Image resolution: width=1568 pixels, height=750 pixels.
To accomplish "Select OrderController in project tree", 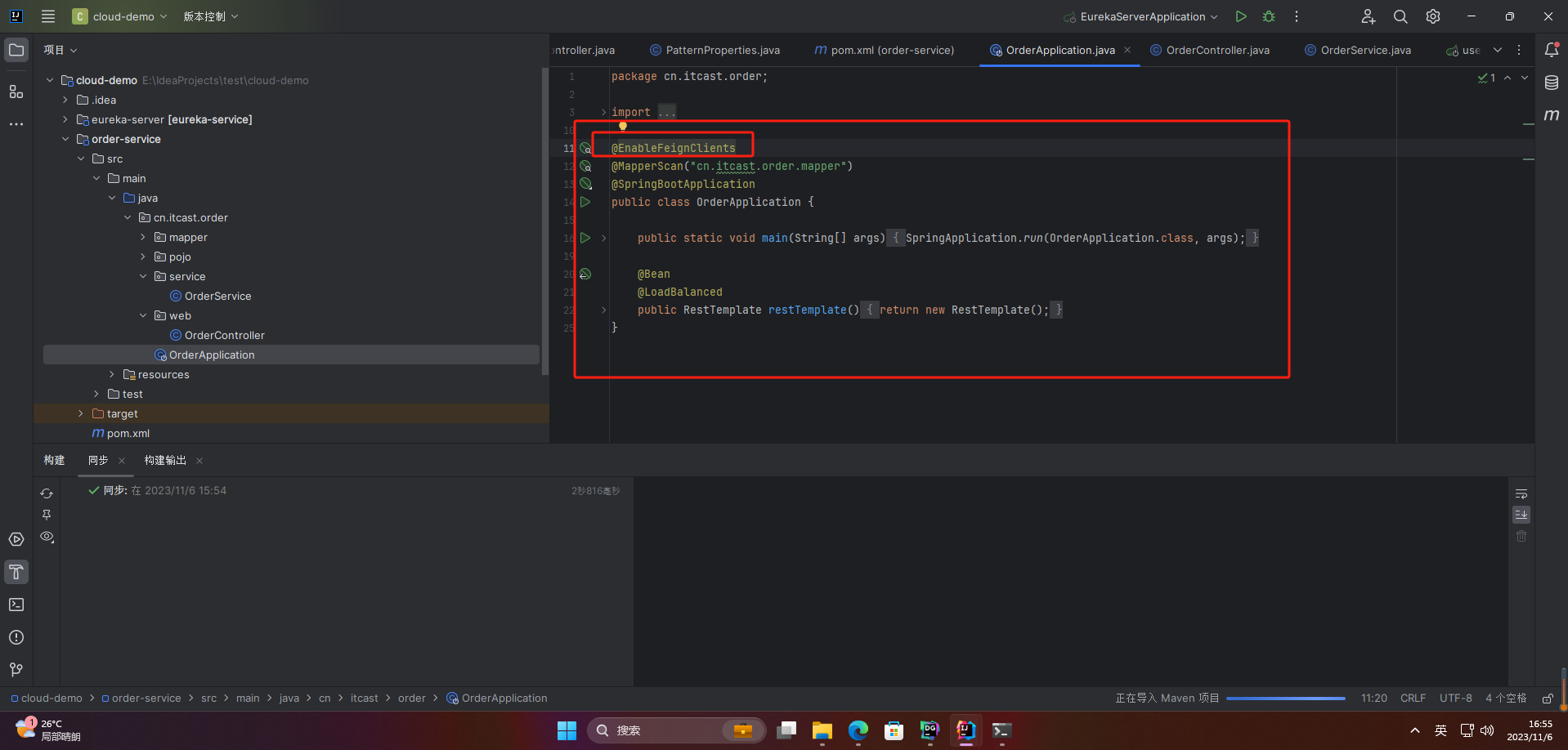I will click(225, 335).
